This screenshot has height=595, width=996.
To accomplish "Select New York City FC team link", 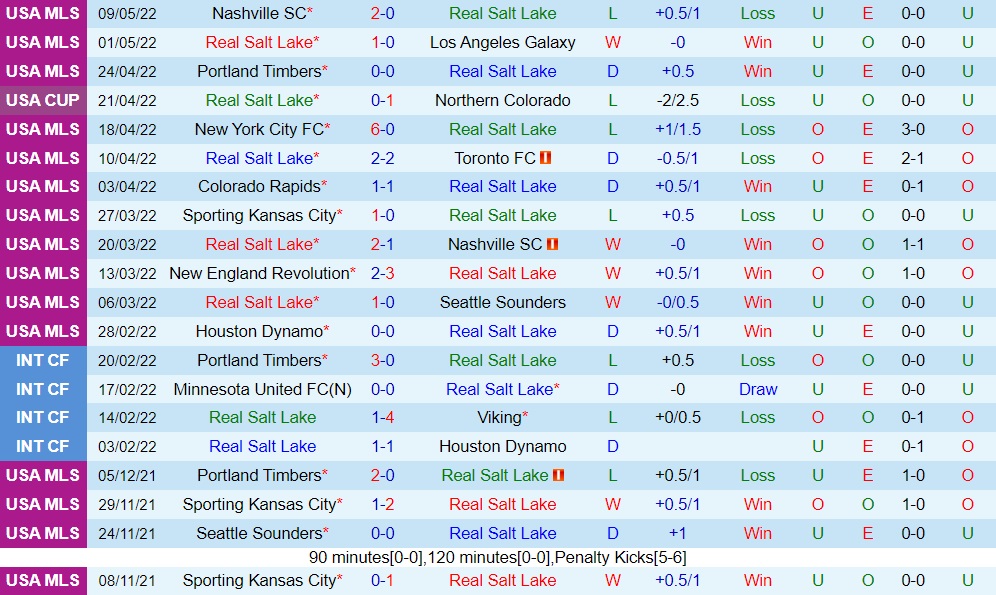I will pos(259,129).
